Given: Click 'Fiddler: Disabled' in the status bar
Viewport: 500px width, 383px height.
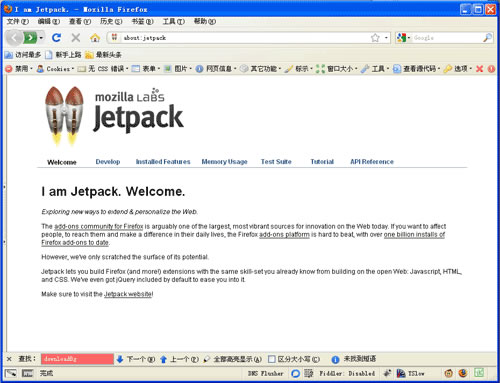Looking at the screenshot, I should point(347,373).
